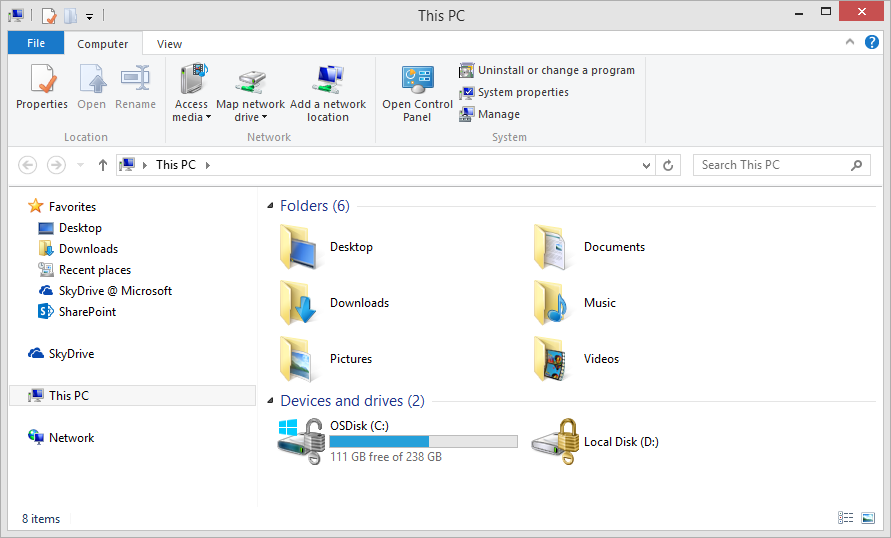Image resolution: width=891 pixels, height=538 pixels.
Task: Open address bar history dropdown
Action: (647, 165)
